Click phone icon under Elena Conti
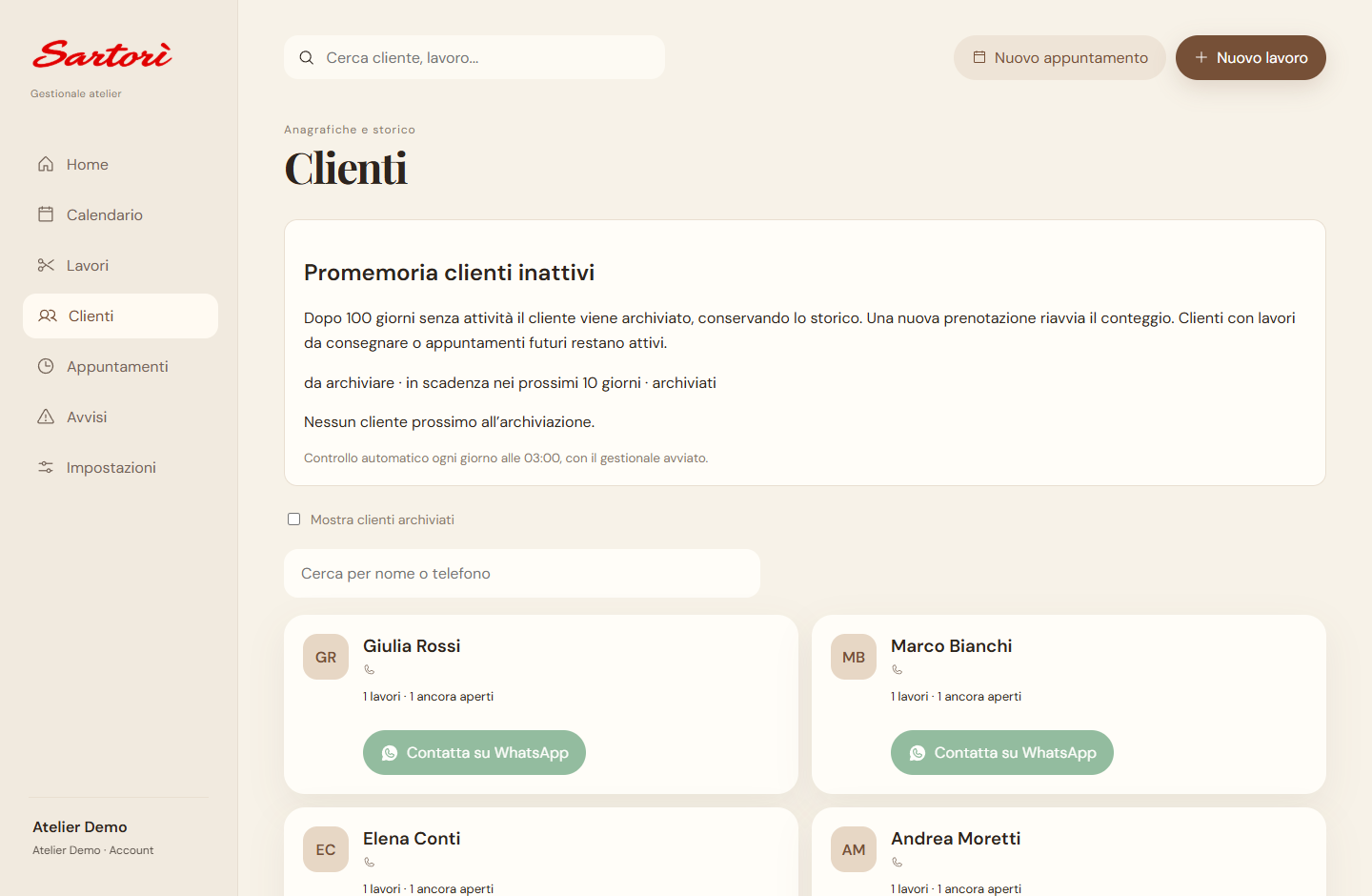1372x896 pixels. tap(370, 863)
